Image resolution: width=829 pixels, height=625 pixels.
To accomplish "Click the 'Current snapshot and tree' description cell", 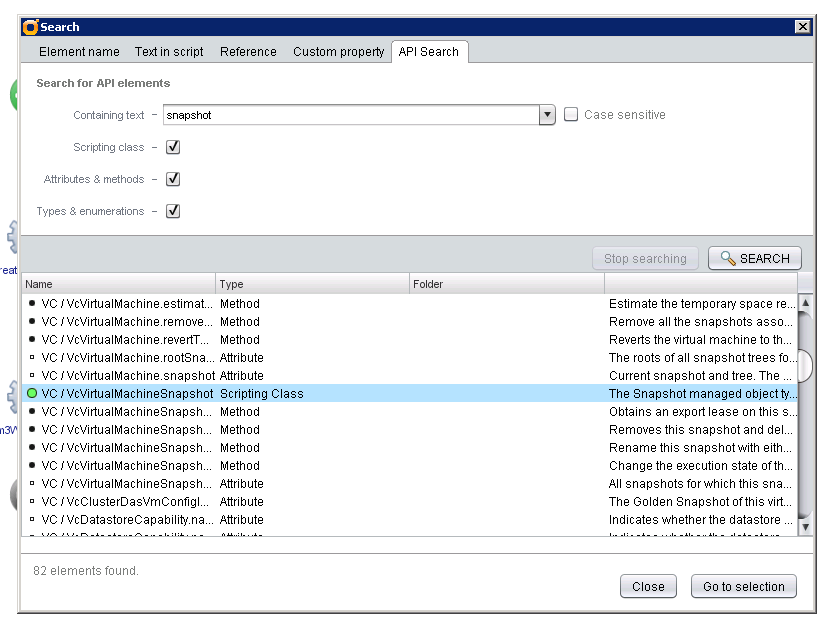I will [701, 375].
